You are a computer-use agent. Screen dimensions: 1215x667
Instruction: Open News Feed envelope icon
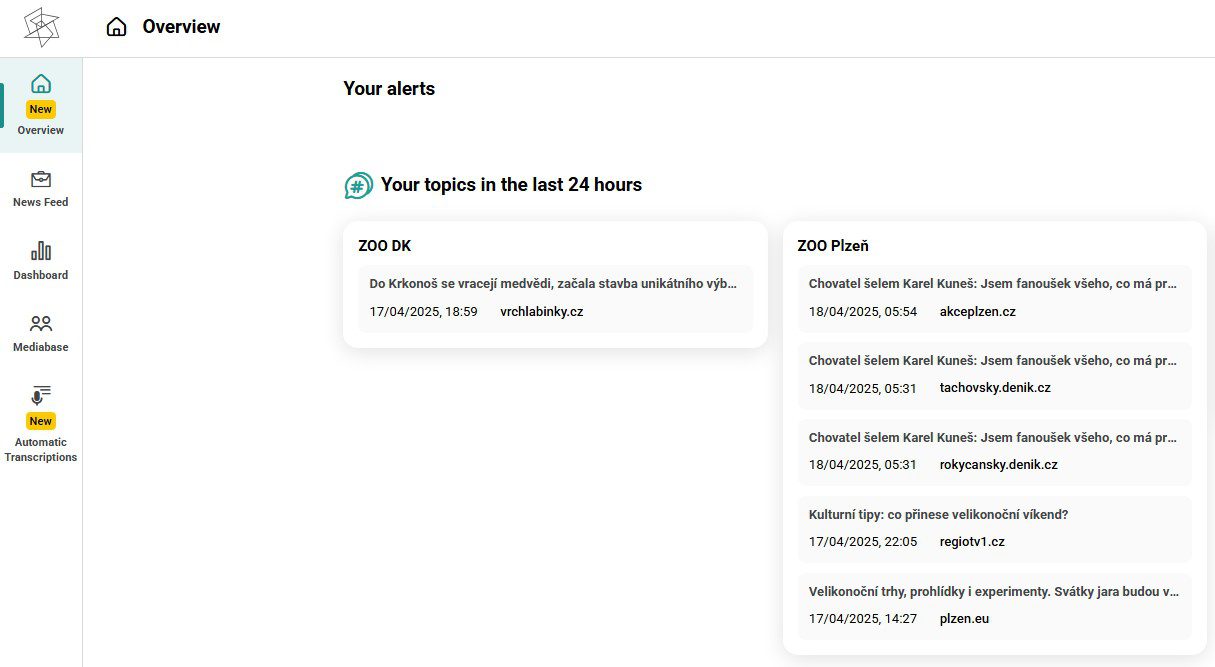(x=41, y=179)
